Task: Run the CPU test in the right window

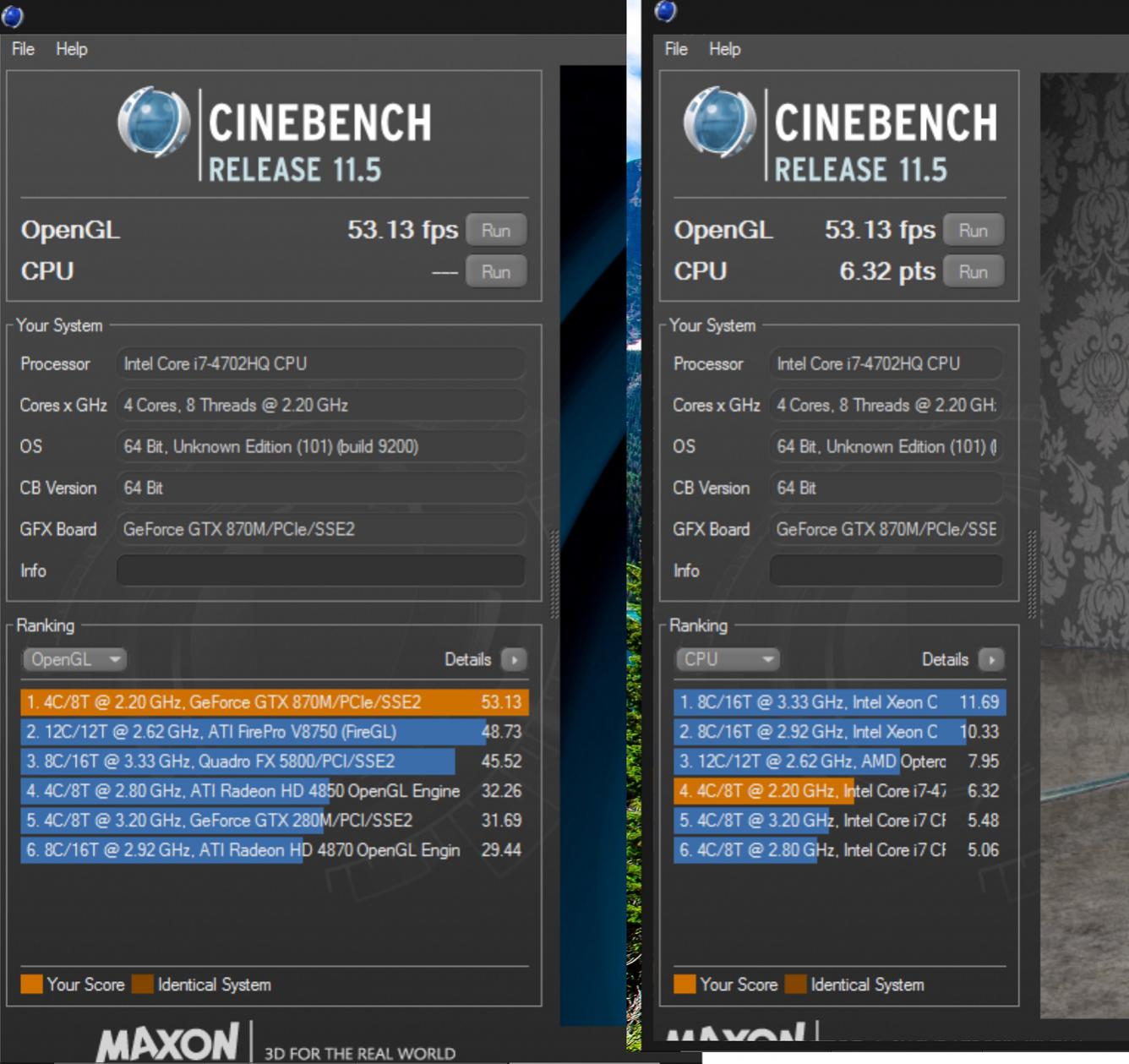Action: coord(974,271)
